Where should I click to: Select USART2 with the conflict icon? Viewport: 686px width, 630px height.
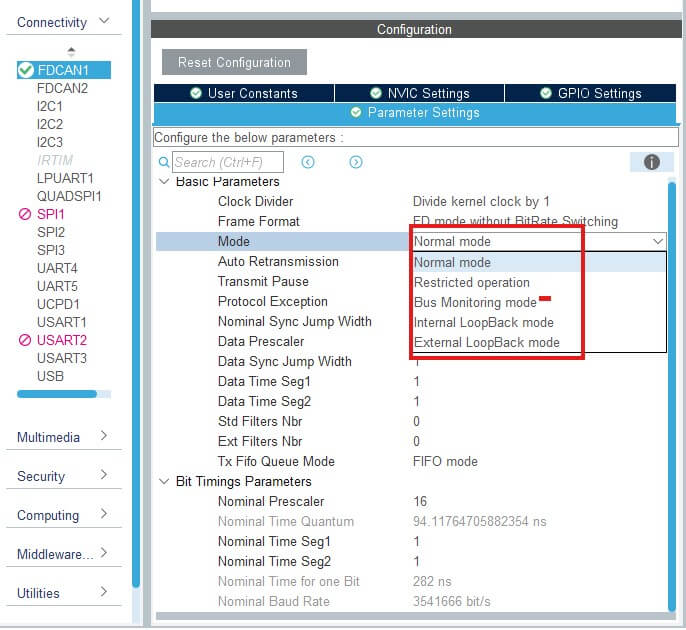(61, 340)
